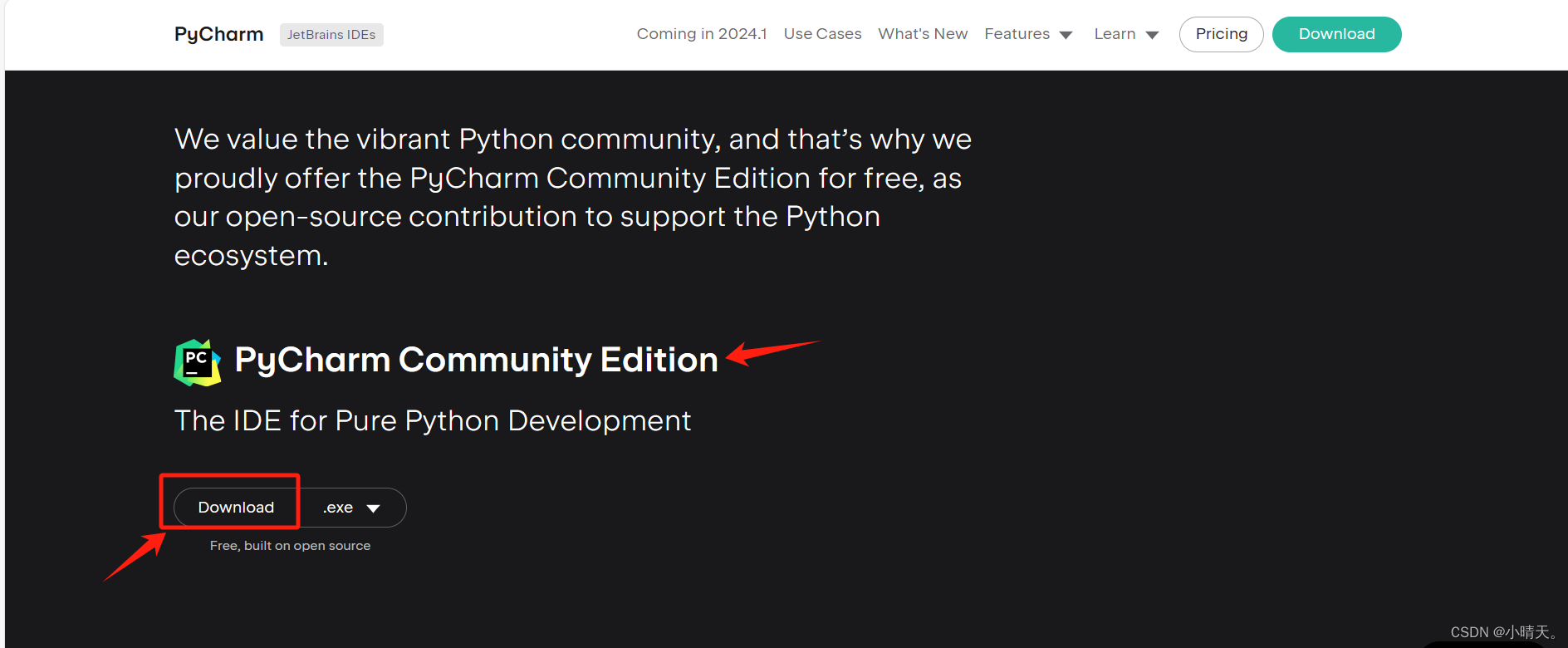Open the Pricing page

(1221, 34)
